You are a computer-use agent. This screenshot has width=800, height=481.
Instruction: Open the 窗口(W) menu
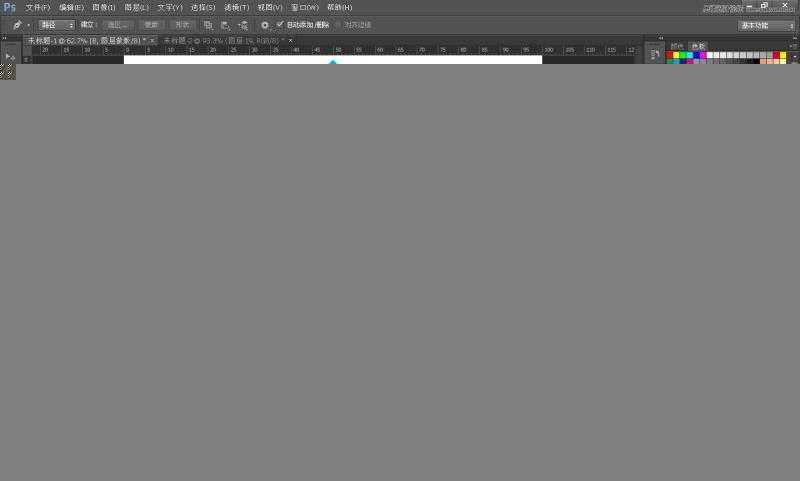305,8
